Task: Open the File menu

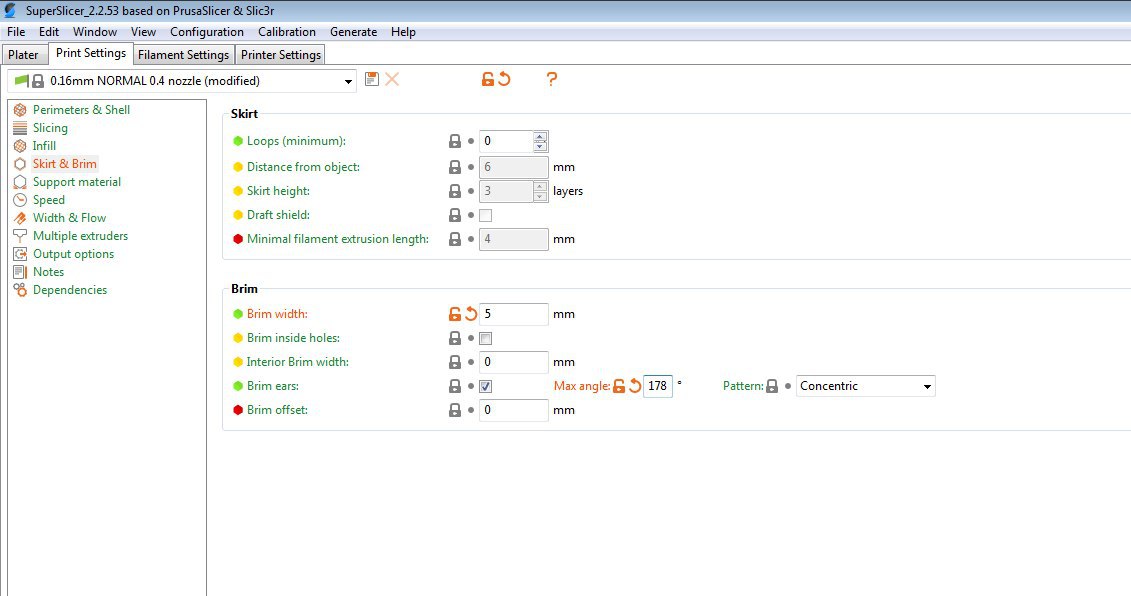Action: point(16,32)
